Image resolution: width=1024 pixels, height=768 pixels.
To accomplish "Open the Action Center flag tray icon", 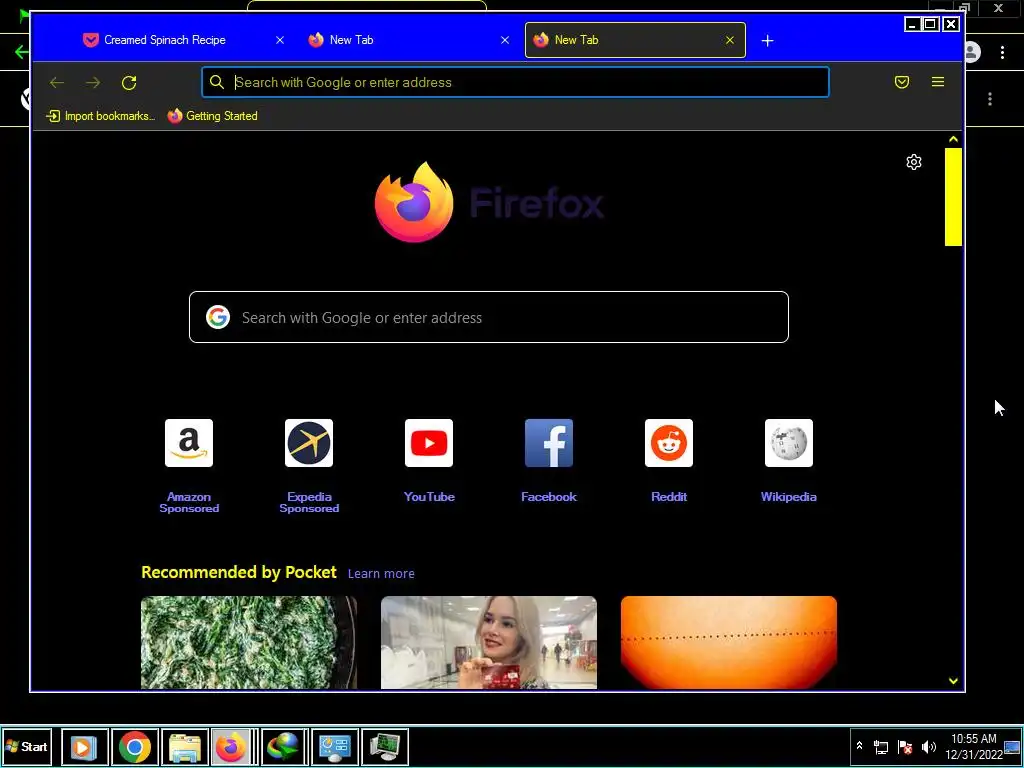I will click(904, 746).
